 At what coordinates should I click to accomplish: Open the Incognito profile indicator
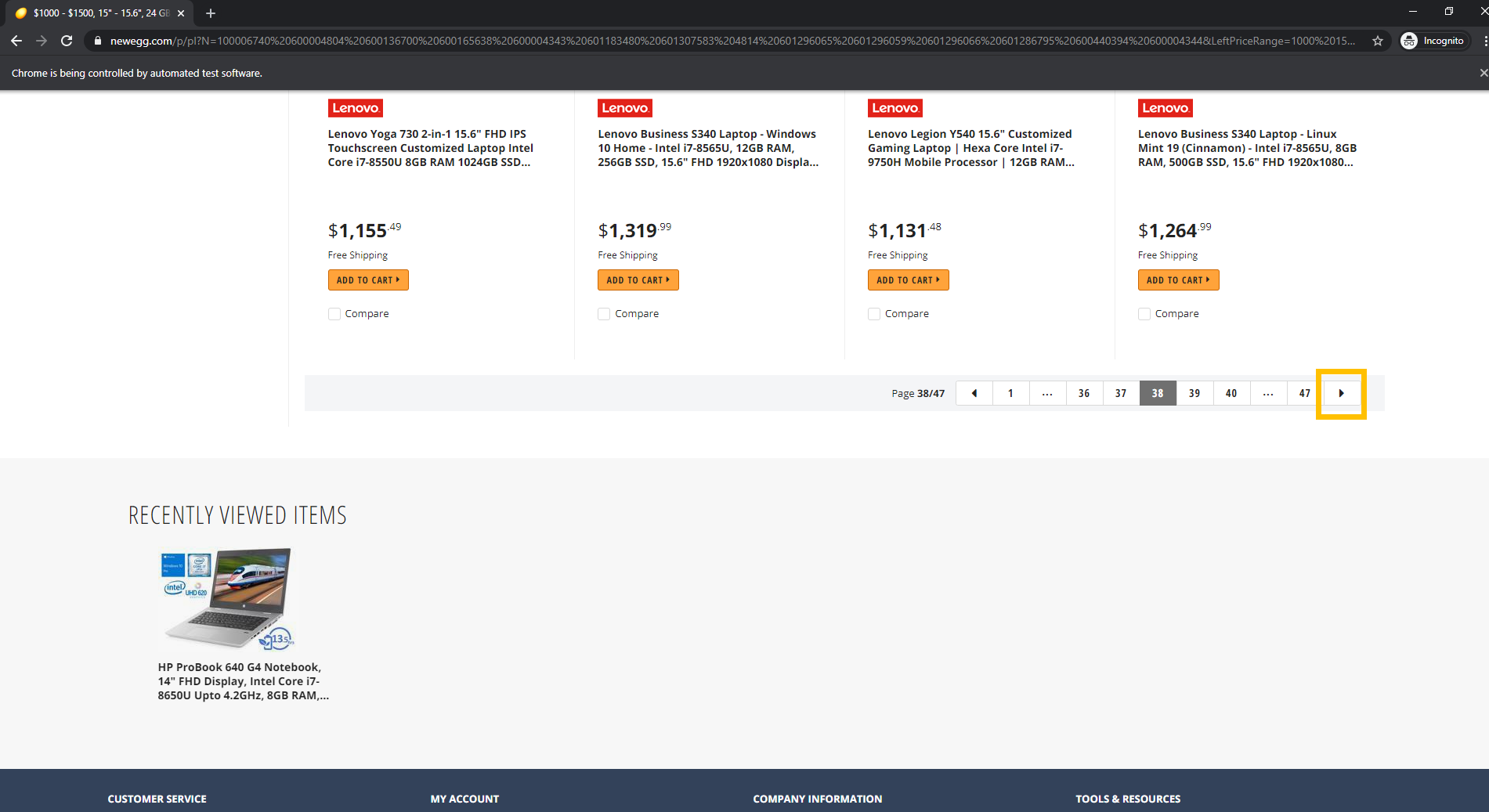pyautogui.click(x=1433, y=41)
